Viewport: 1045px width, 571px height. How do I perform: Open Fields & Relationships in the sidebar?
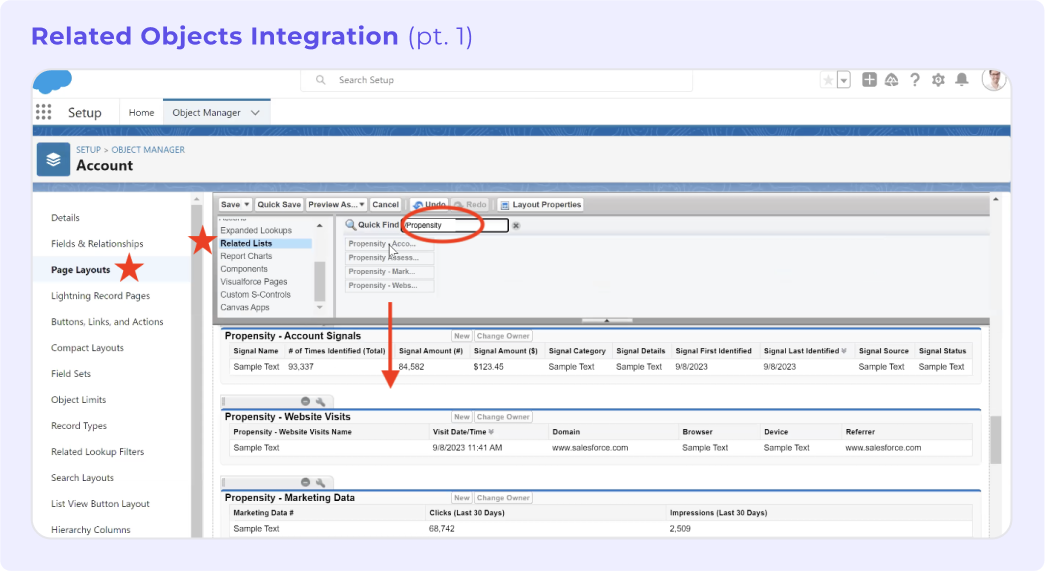coord(97,244)
